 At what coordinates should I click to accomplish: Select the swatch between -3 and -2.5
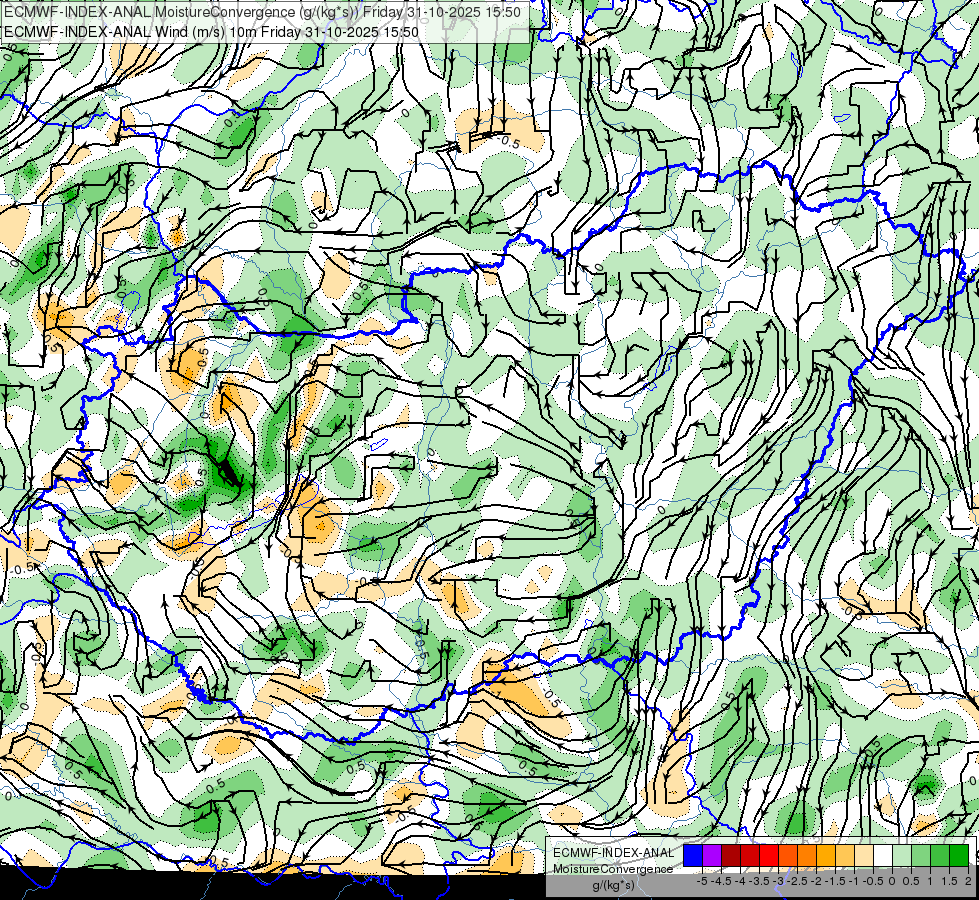[788, 855]
